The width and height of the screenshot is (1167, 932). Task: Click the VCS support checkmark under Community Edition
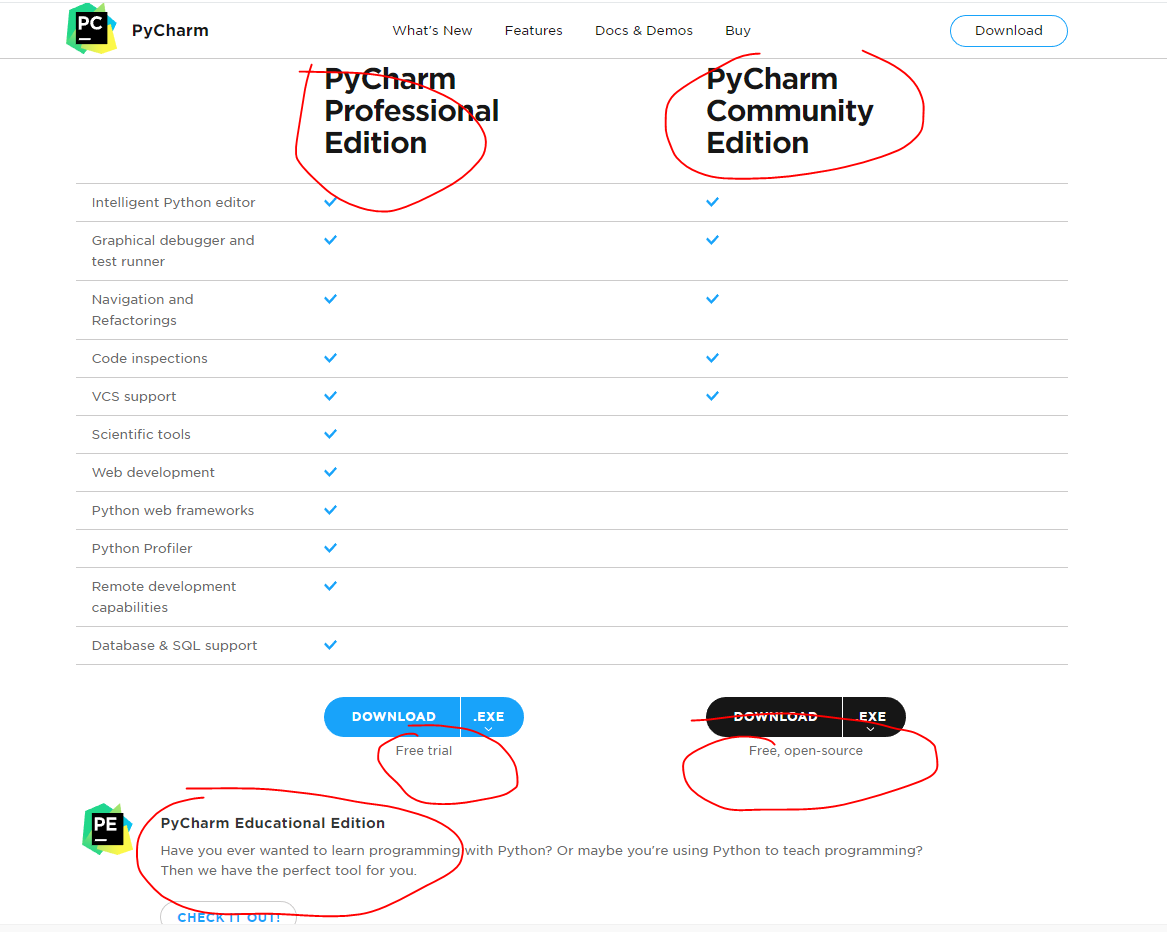713,395
